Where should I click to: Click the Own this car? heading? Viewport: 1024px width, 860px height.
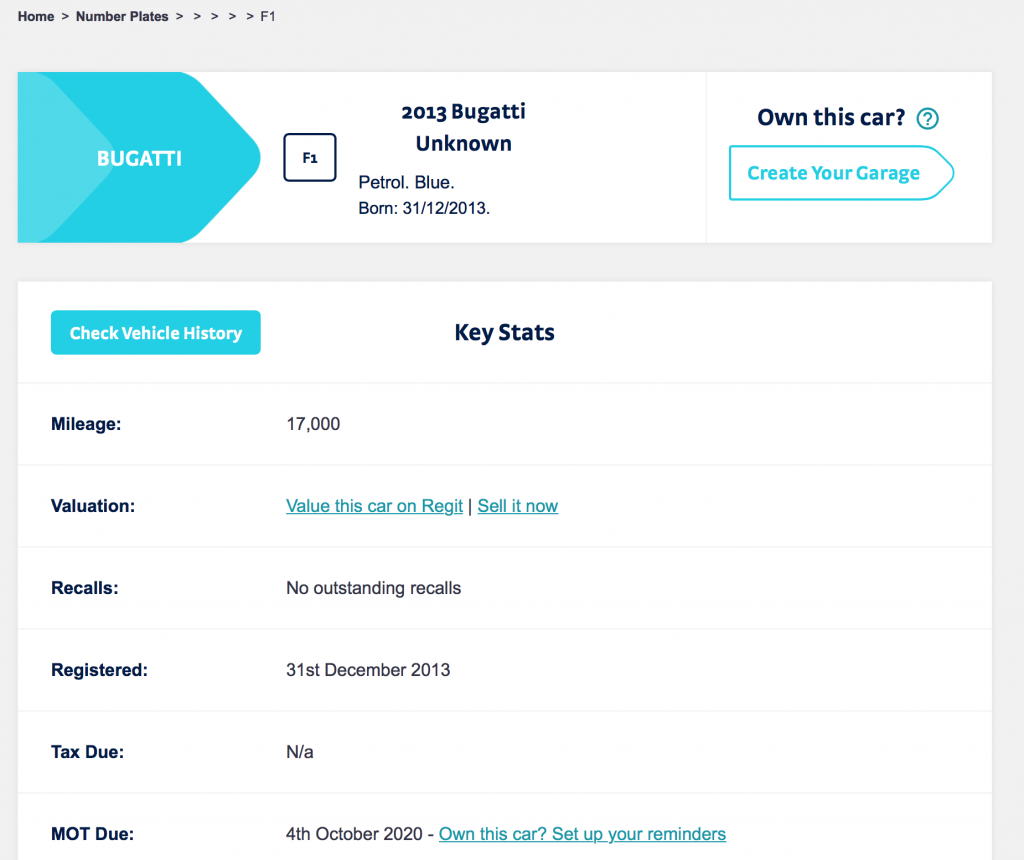point(831,118)
